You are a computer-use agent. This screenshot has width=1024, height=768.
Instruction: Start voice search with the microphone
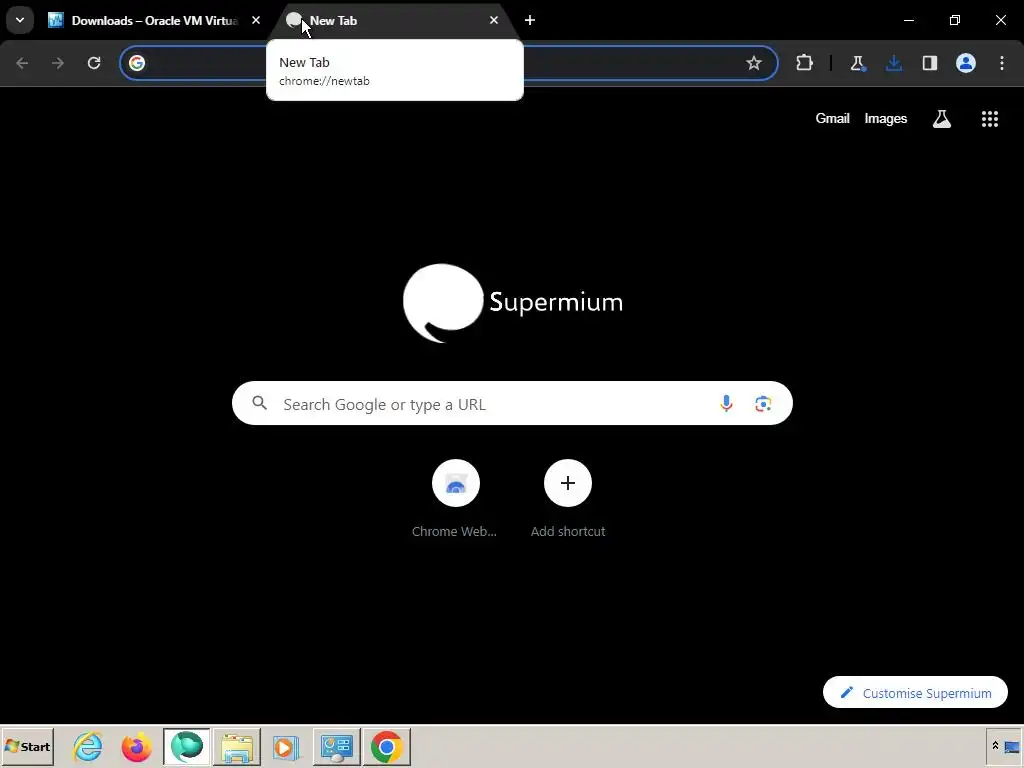pyautogui.click(x=726, y=404)
